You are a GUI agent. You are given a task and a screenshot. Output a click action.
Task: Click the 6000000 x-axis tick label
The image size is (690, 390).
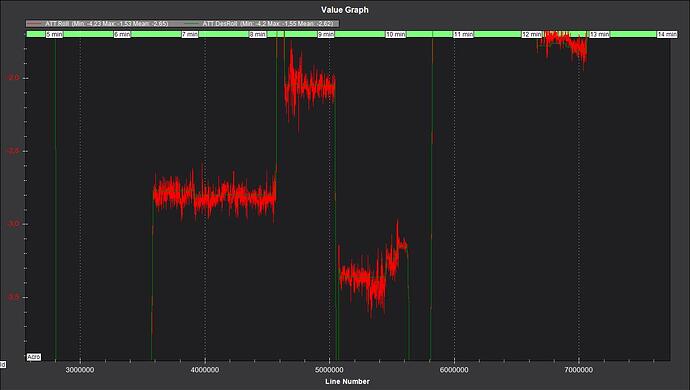(454, 370)
